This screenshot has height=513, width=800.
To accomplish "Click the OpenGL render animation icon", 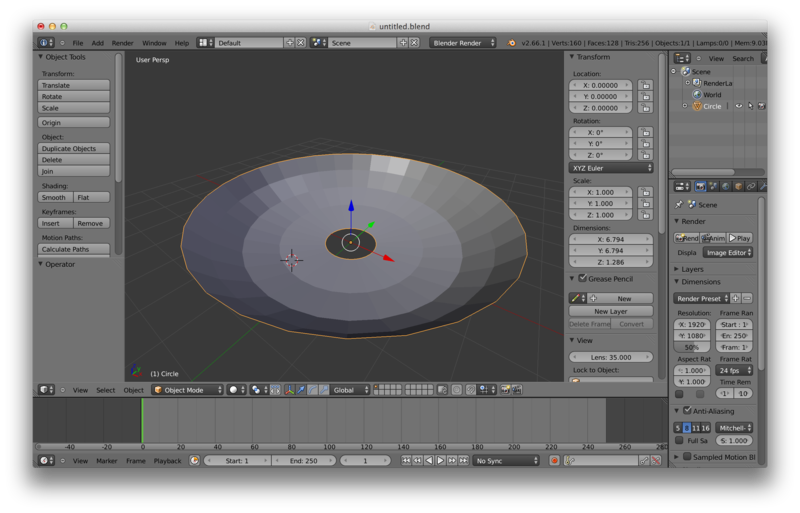I will pos(517,390).
